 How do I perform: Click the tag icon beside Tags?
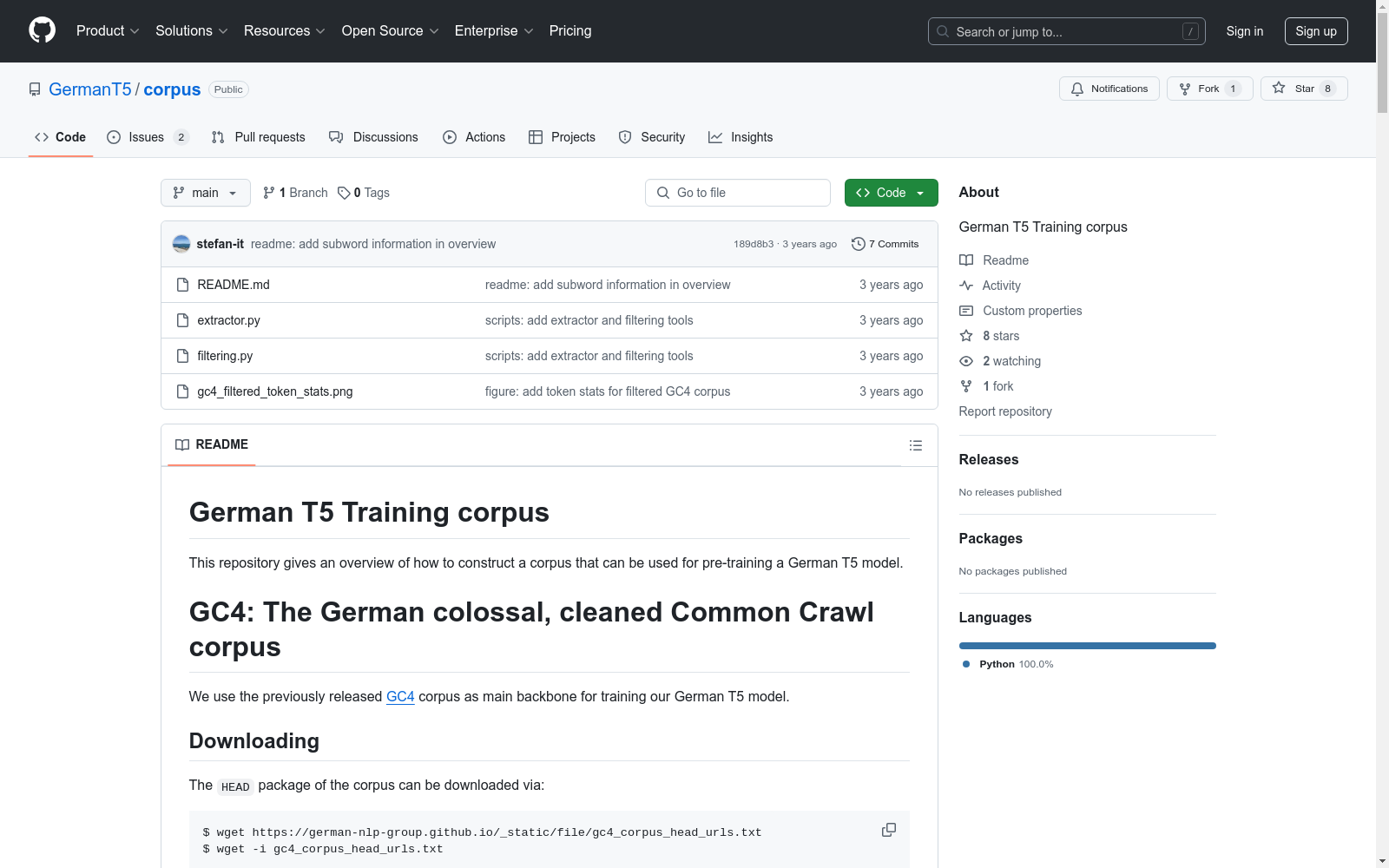pyautogui.click(x=344, y=193)
